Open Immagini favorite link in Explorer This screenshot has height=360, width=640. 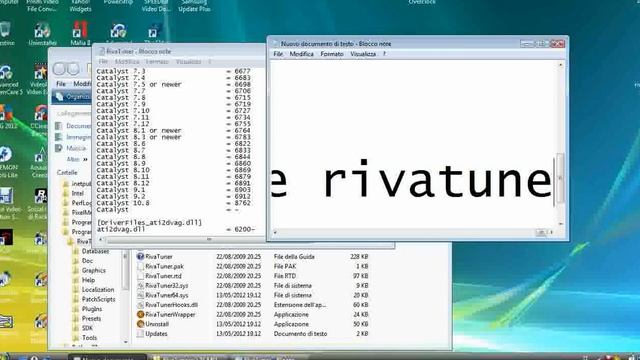coord(73,137)
